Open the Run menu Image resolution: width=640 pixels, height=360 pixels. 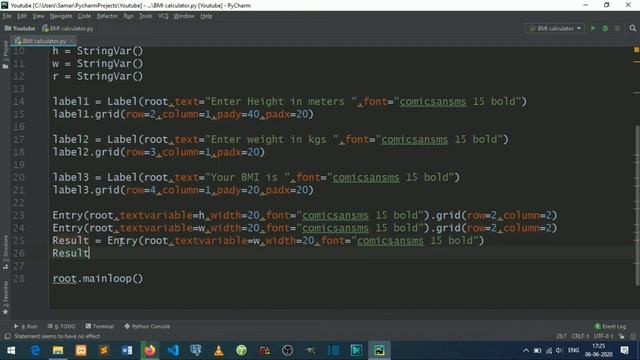tap(128, 16)
